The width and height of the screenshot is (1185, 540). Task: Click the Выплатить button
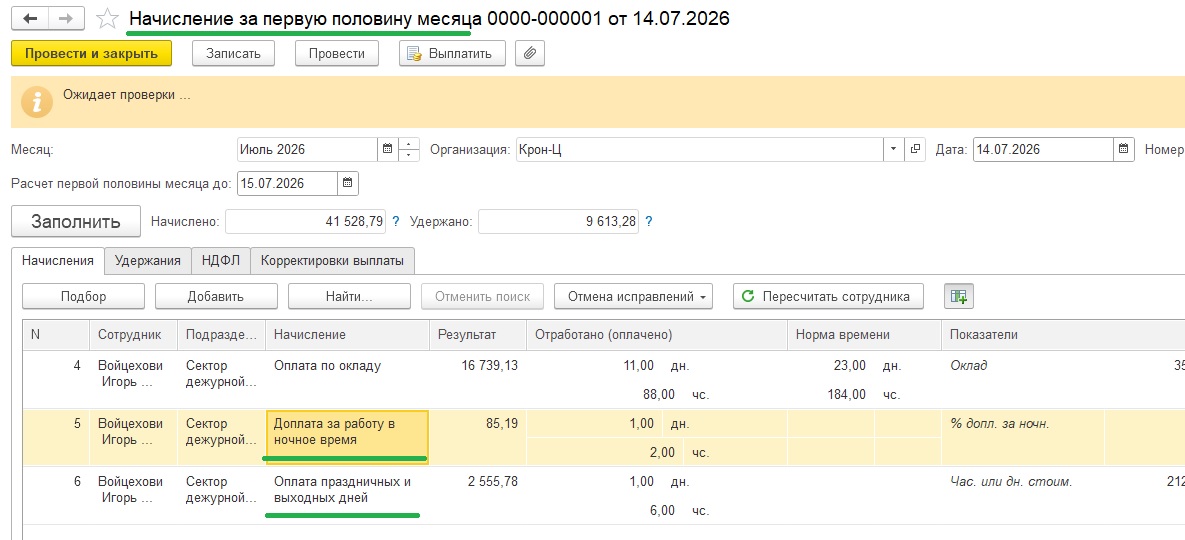[x=452, y=54]
